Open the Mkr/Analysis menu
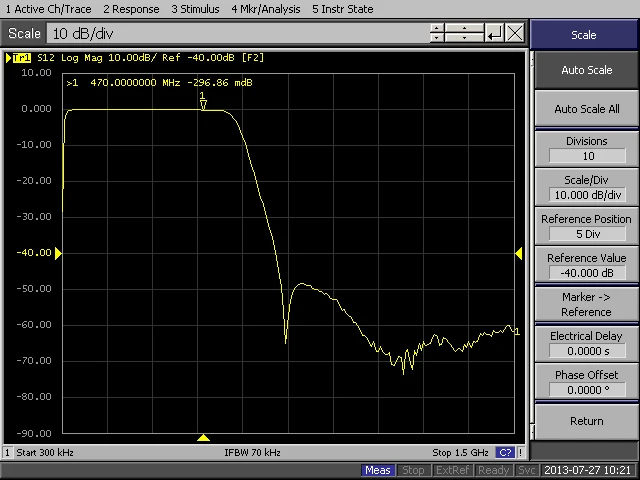Screen dimensions: 640x480 coord(266,9)
